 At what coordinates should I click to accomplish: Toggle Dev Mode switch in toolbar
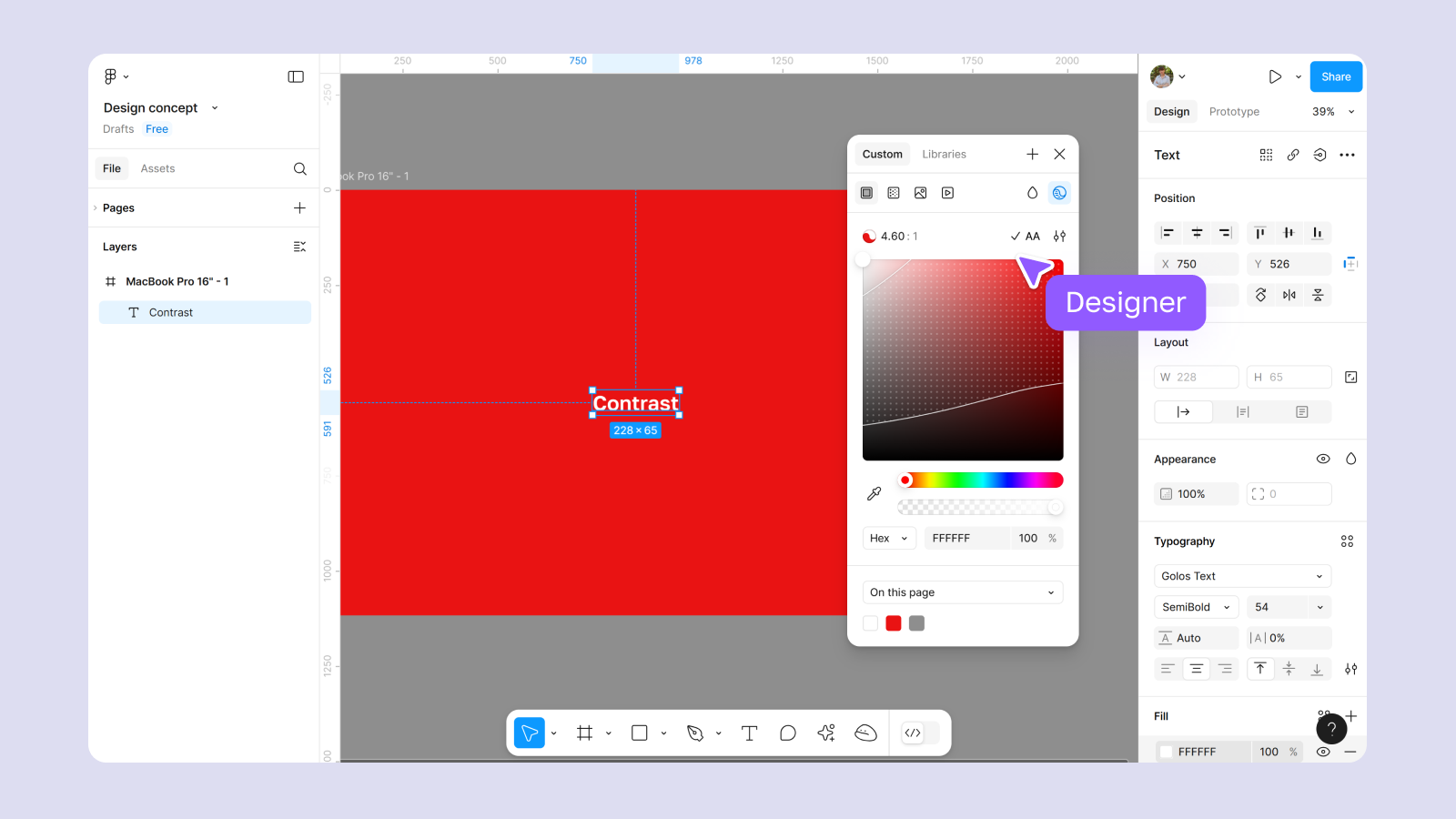tap(919, 733)
